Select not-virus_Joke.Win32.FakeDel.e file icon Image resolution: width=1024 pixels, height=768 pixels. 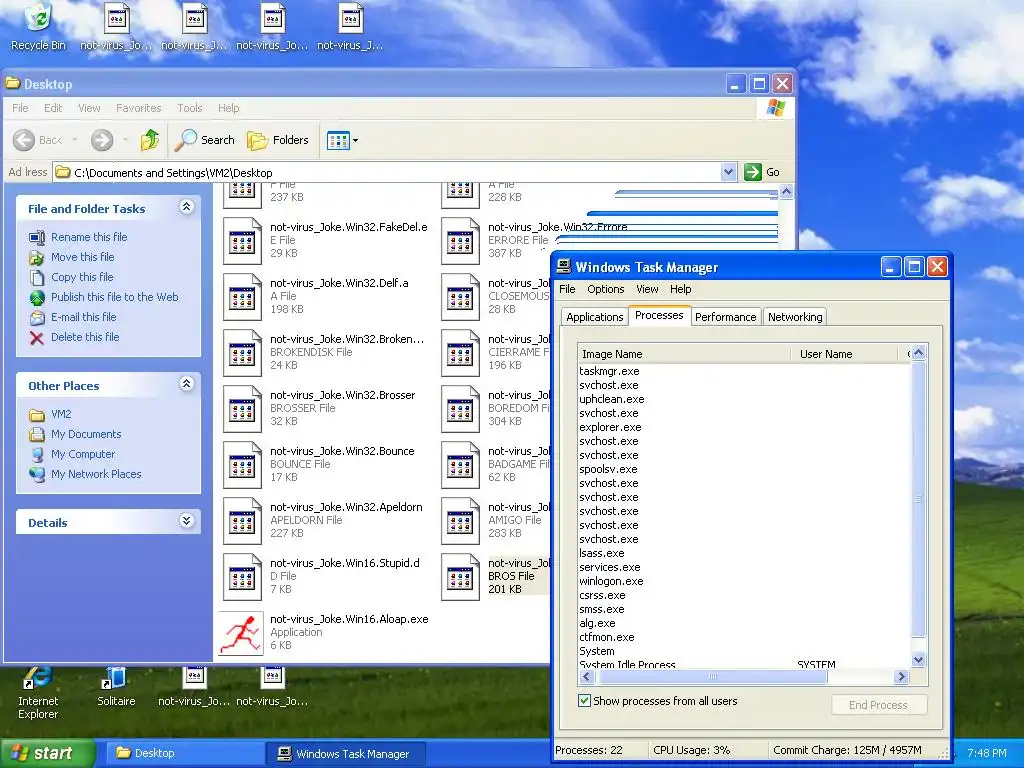tap(242, 241)
